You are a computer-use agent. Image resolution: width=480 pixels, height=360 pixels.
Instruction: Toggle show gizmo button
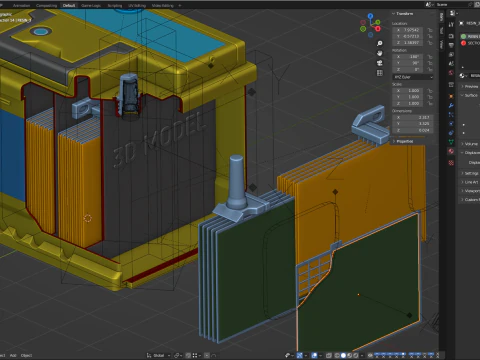pos(299,355)
